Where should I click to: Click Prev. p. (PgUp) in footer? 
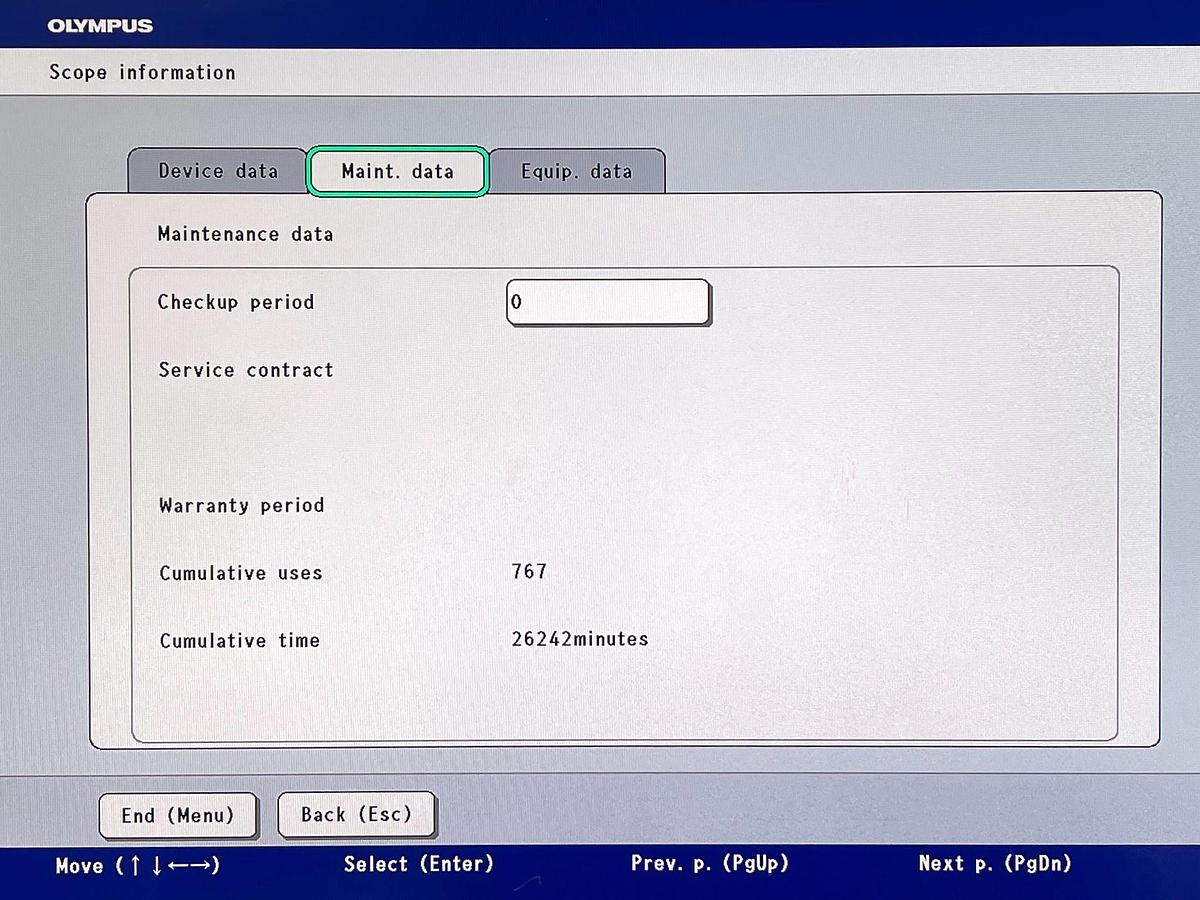[710, 863]
